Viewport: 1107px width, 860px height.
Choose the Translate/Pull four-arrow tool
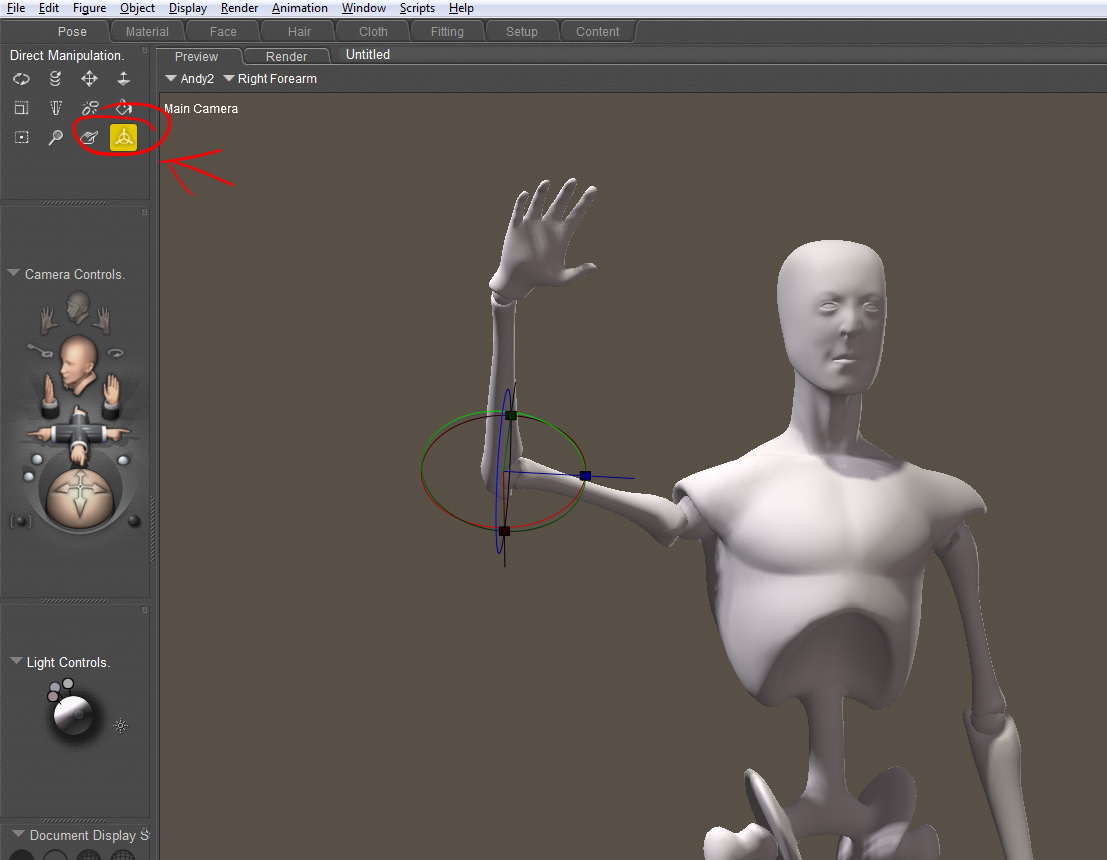[x=89, y=79]
